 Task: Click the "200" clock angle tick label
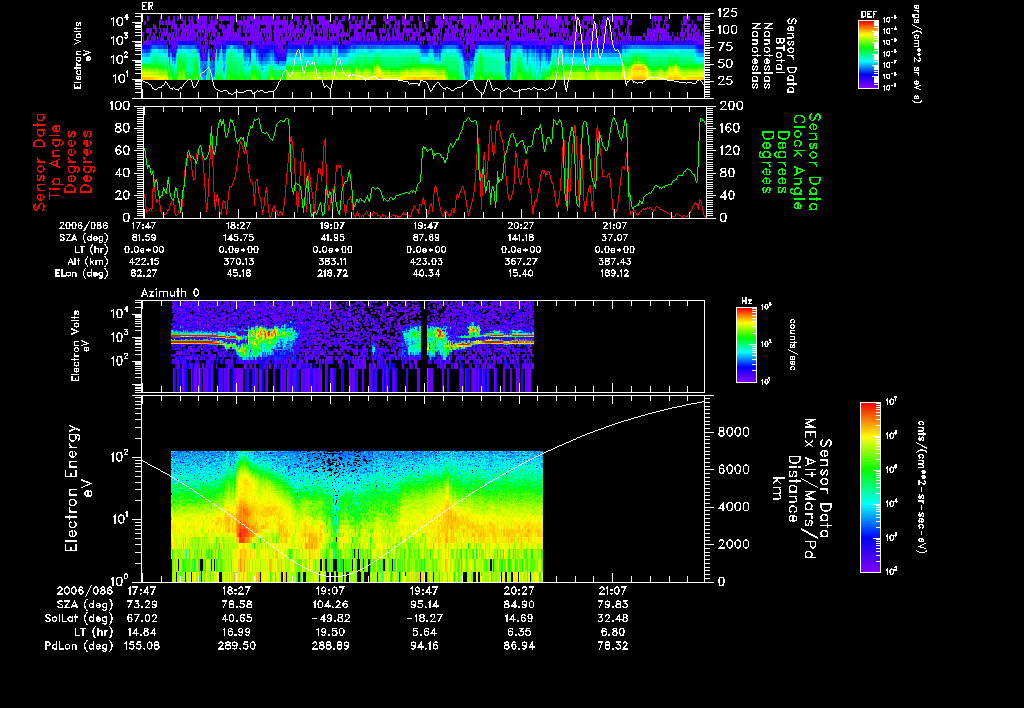click(x=730, y=106)
